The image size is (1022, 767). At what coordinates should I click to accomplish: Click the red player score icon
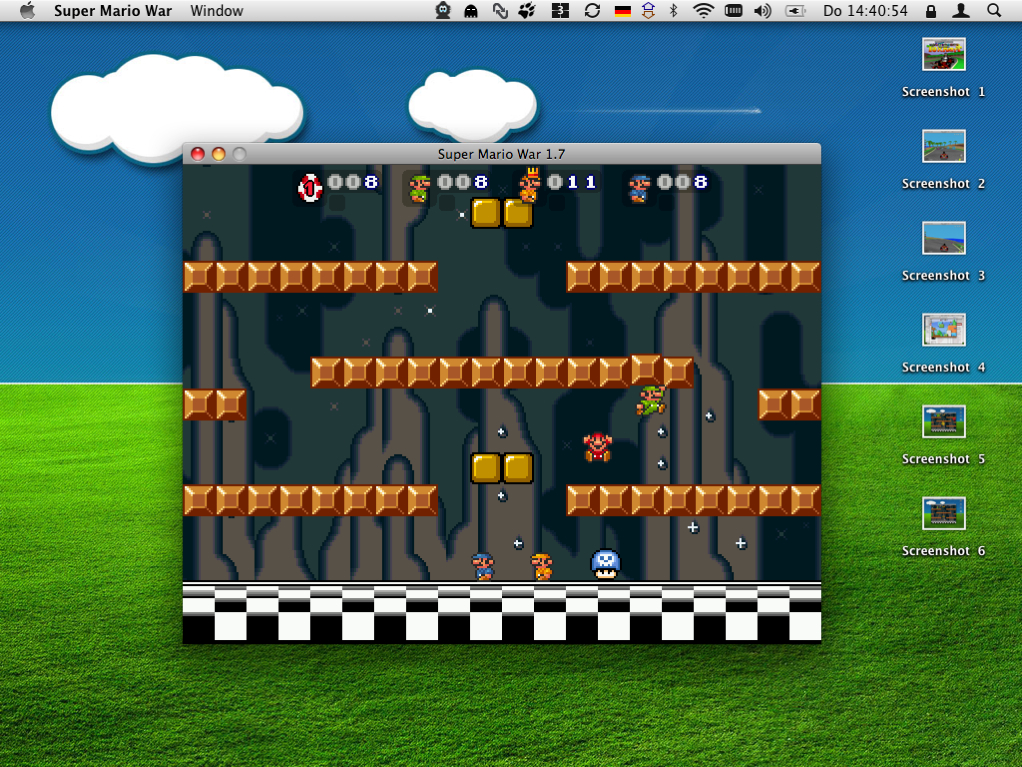[x=310, y=188]
